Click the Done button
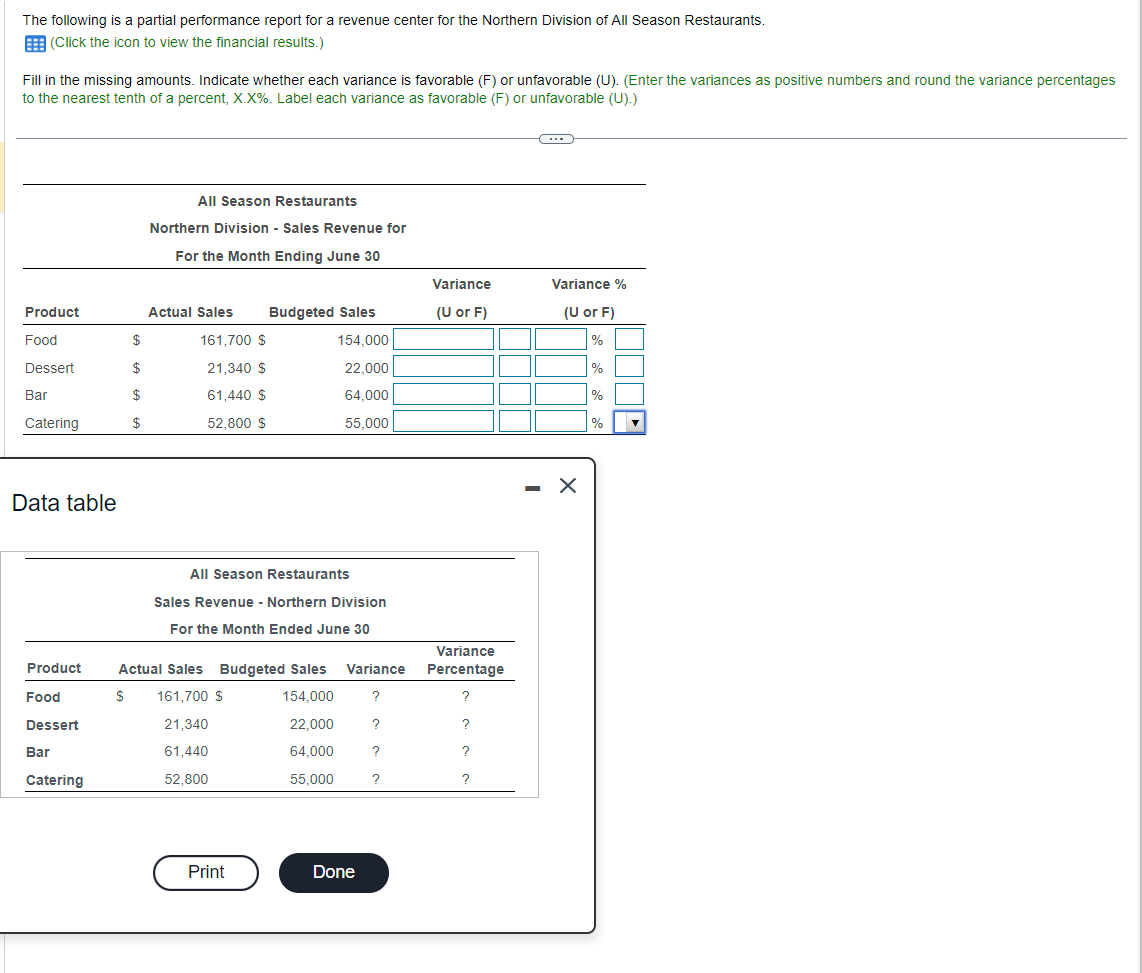 (x=333, y=872)
